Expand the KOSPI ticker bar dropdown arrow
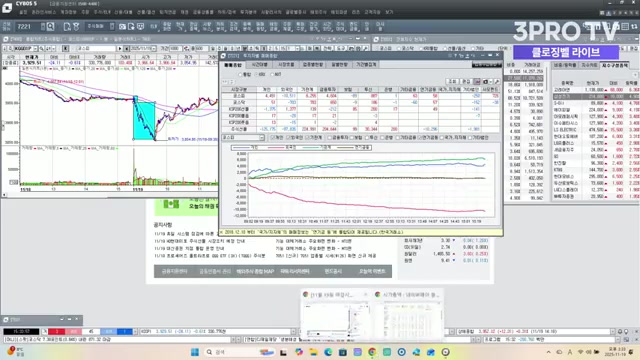The image size is (640, 360). (x=293, y=331)
